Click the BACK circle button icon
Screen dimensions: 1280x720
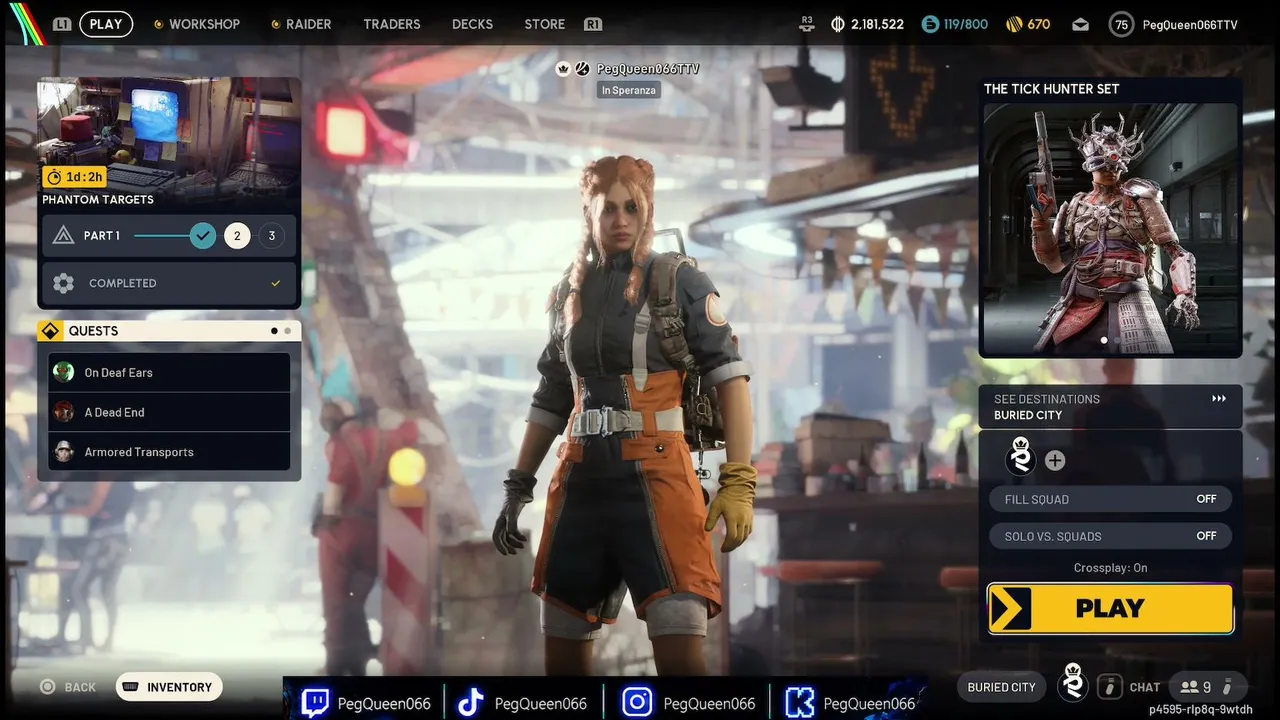[47, 687]
